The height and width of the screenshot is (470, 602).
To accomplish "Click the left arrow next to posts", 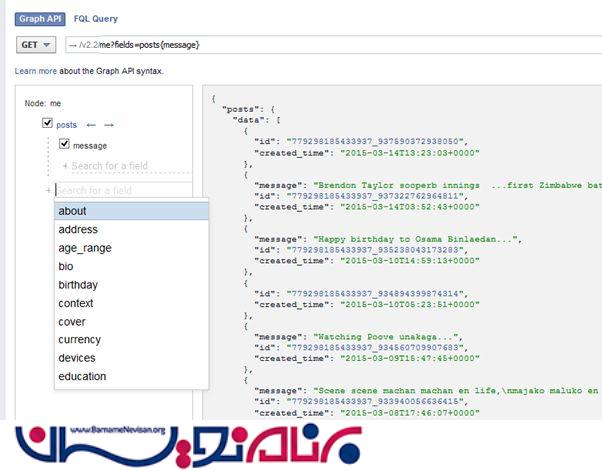I will (x=89, y=124).
